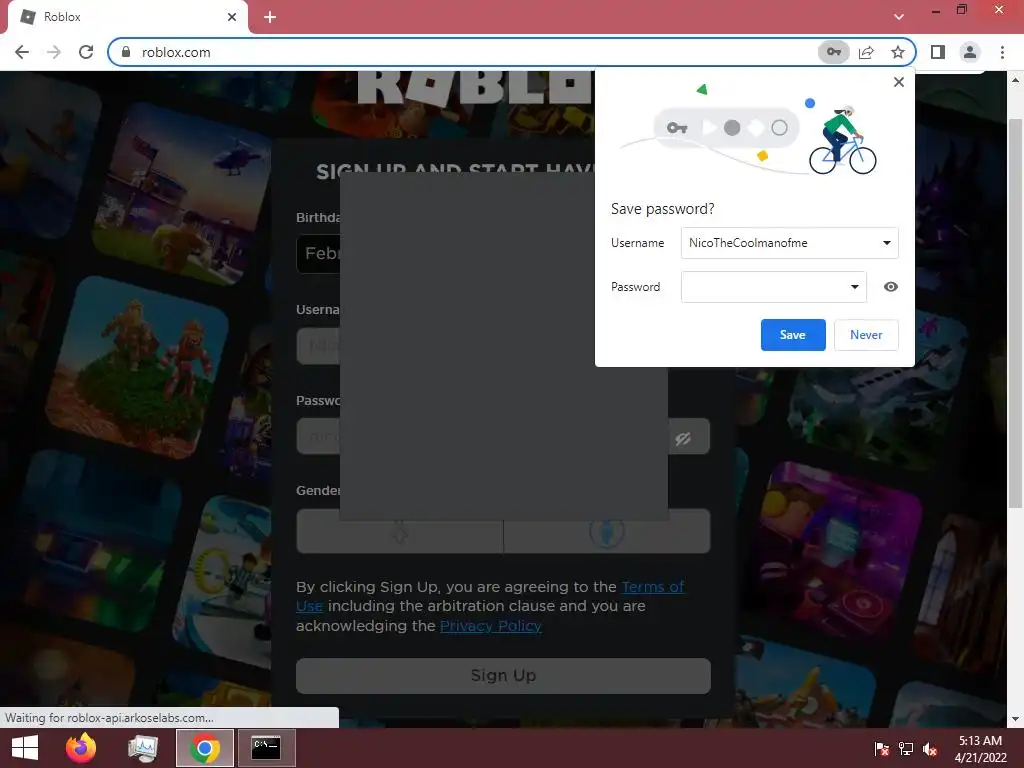Expand the Username dropdown in save popup
This screenshot has height=768, width=1024.
(x=886, y=243)
